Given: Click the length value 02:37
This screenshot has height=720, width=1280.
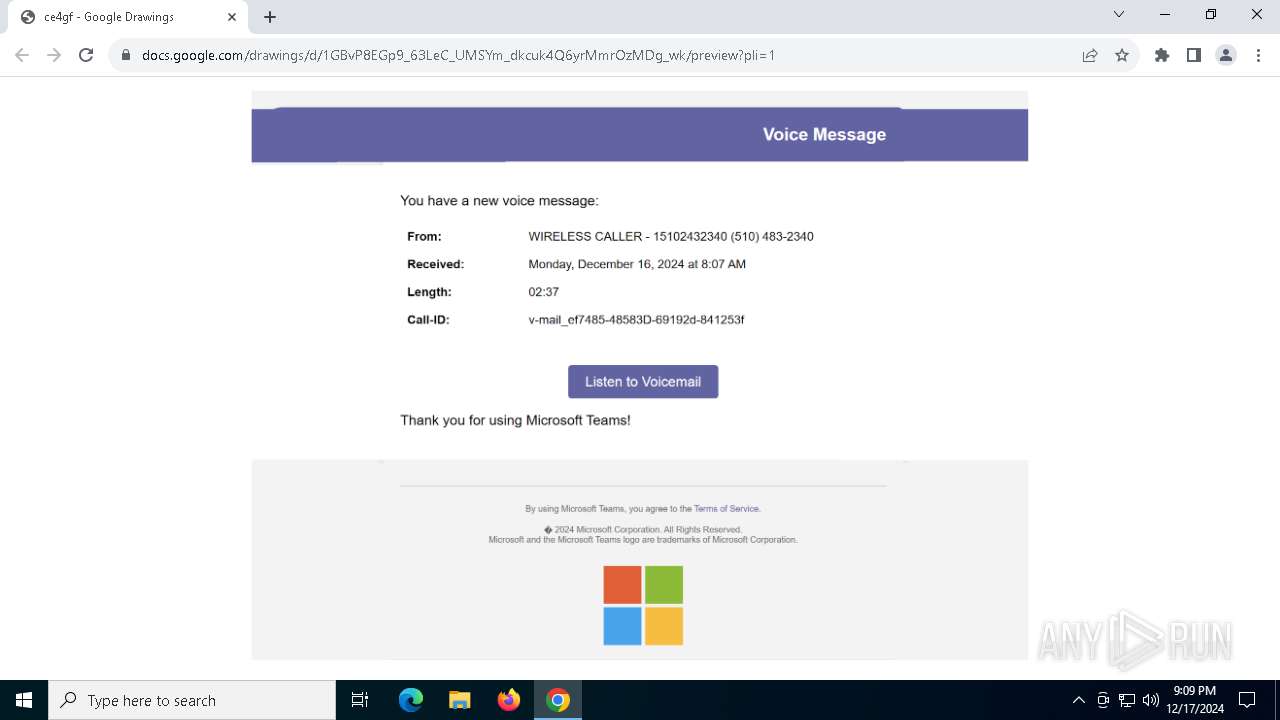Looking at the screenshot, I should point(543,292).
